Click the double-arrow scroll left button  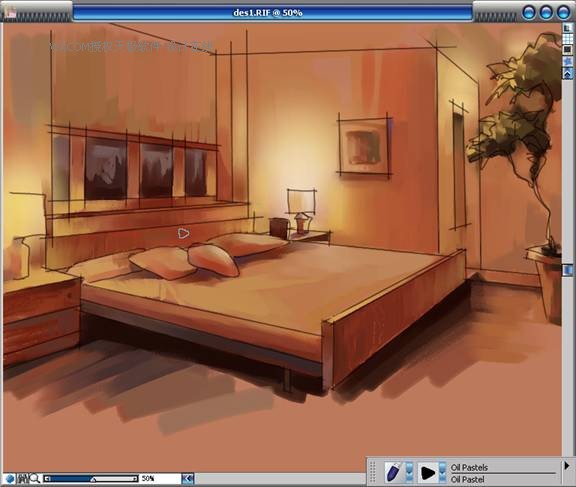pos(188,479)
